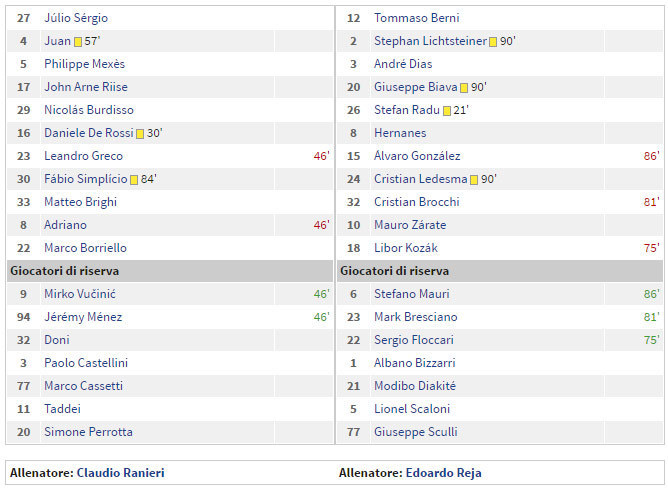Click Cristian Ledesma's yellow card icon
668x489 pixels.
point(474,180)
